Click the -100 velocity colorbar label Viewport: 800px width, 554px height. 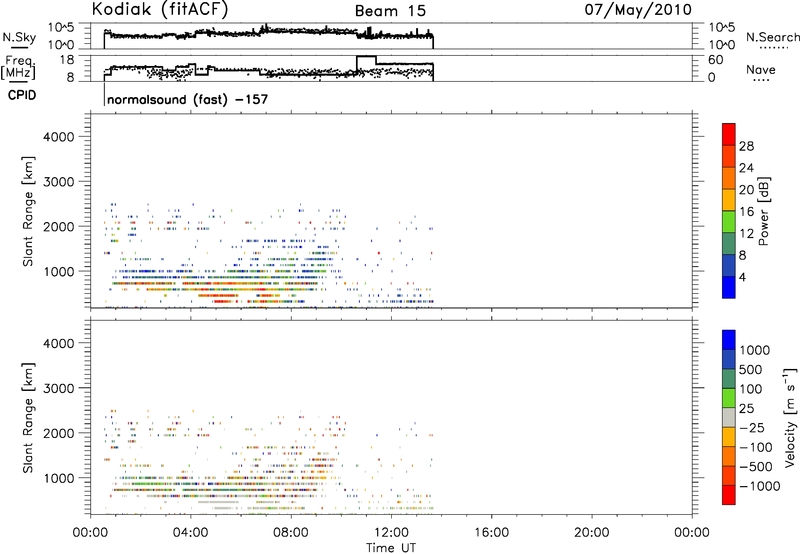click(x=756, y=447)
